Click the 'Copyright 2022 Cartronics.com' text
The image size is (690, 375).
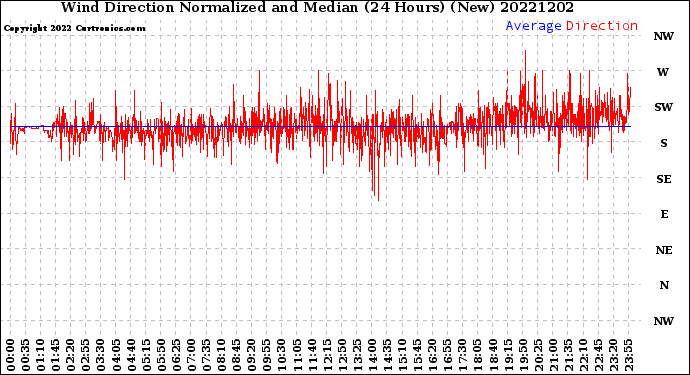click(x=74, y=28)
